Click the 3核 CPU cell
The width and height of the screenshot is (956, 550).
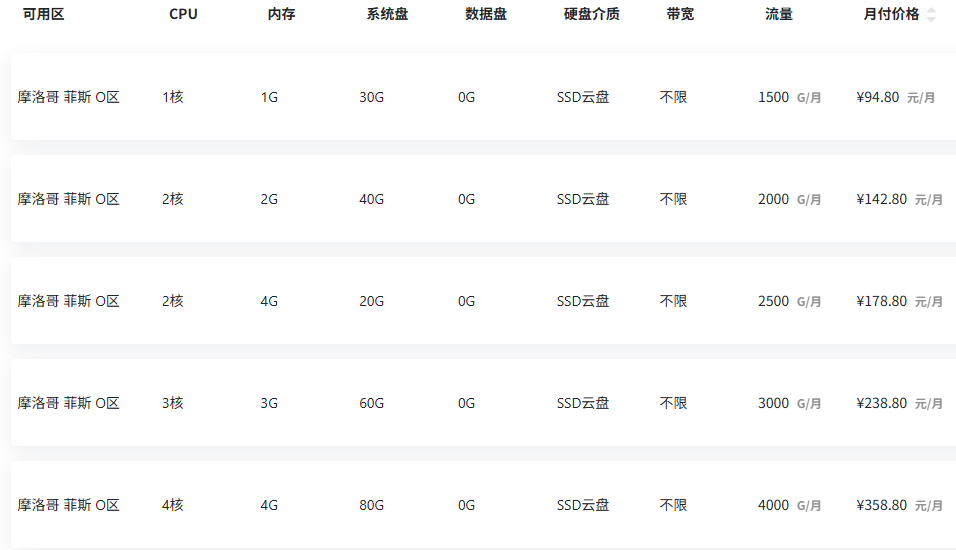coord(173,403)
